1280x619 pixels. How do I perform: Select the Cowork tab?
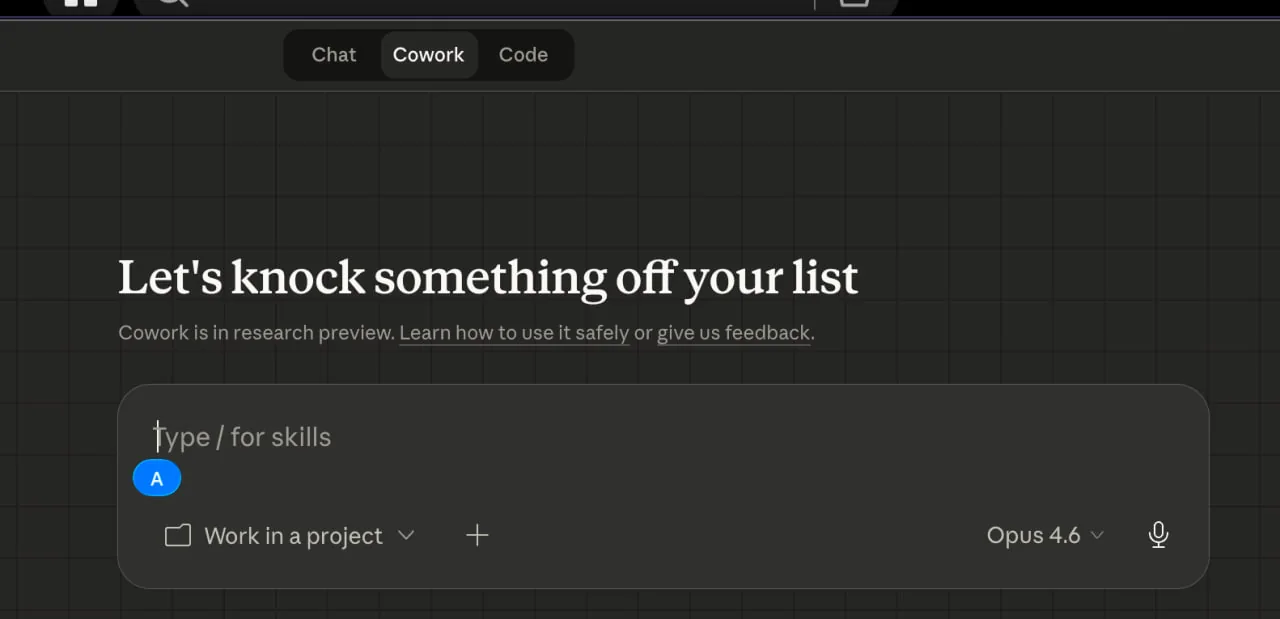pyautogui.click(x=428, y=55)
